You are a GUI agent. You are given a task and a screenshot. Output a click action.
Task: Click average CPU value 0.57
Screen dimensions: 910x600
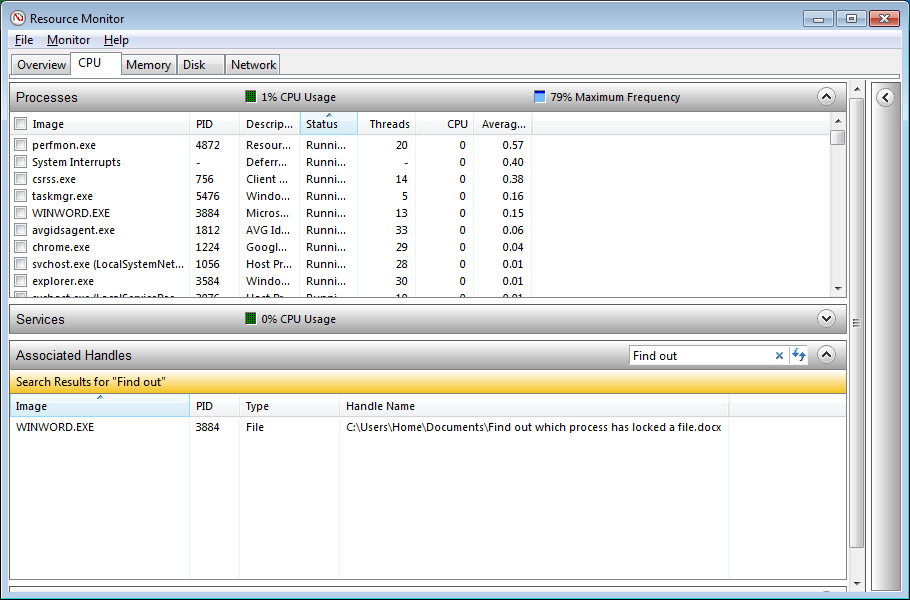pyautogui.click(x=513, y=145)
